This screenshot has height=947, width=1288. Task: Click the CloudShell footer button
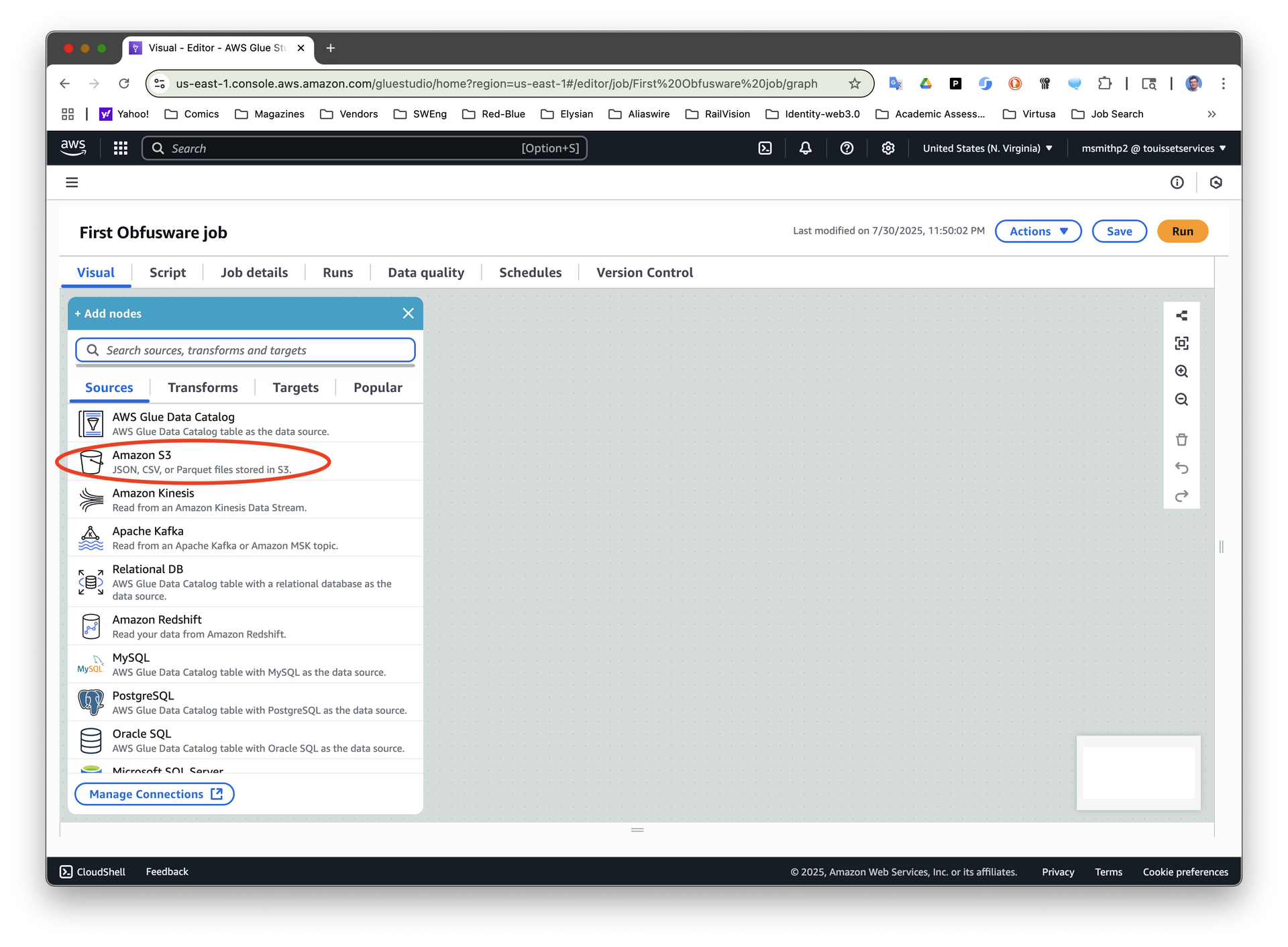[93, 872]
